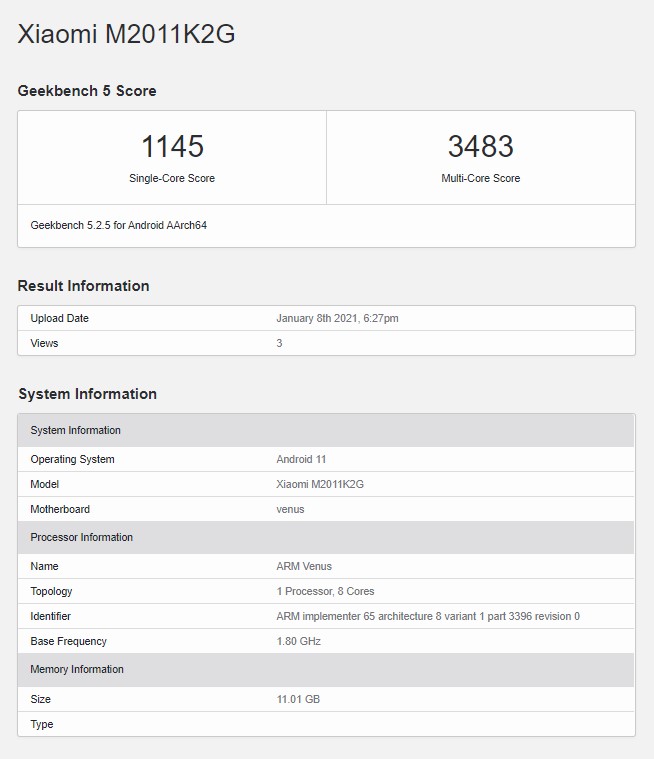Click the single-core score value 1145
The height and width of the screenshot is (759, 654).
[172, 147]
